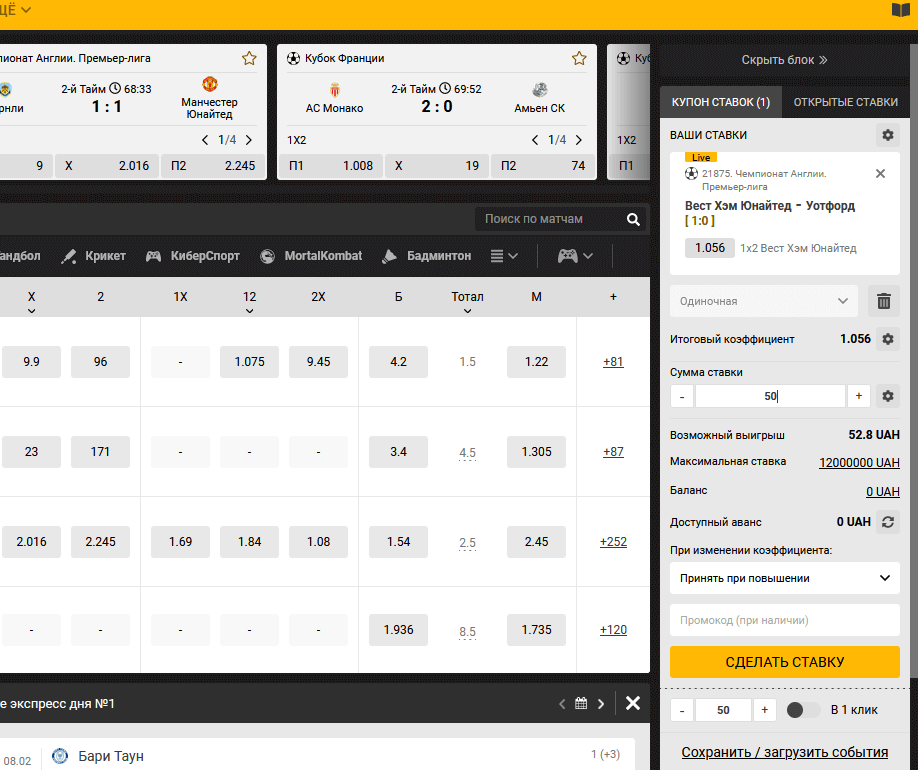Show previous market for АС Монако match
Screen dimensions: 918x770
click(535, 140)
